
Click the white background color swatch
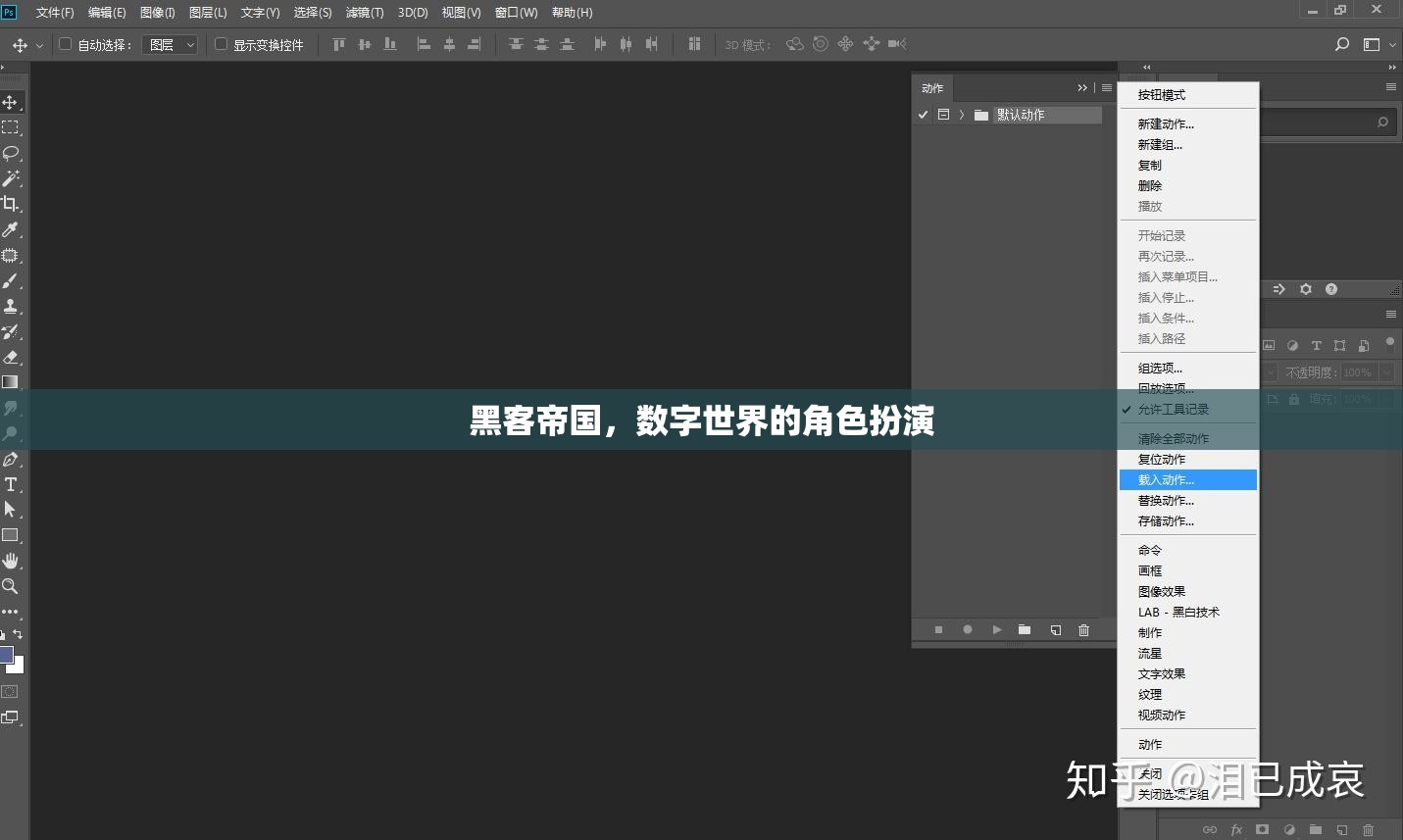(18, 667)
